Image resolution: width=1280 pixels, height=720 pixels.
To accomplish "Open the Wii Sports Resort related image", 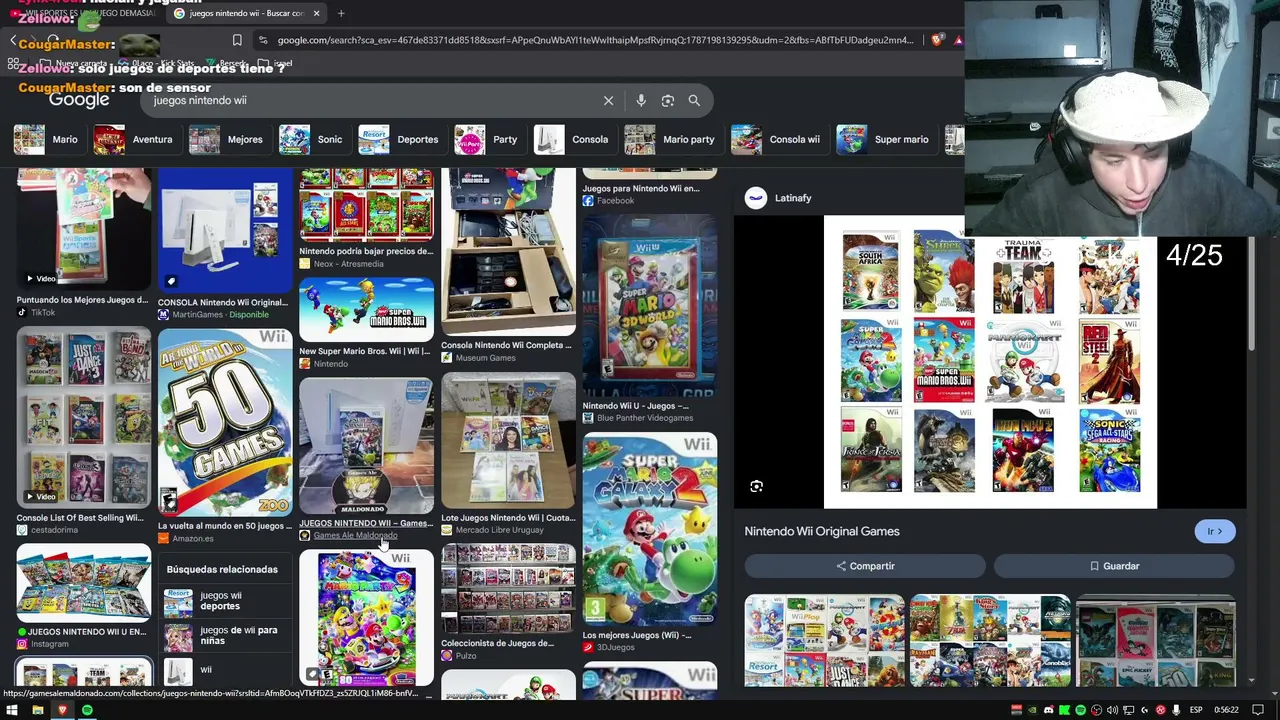I will pyautogui.click(x=824, y=641).
